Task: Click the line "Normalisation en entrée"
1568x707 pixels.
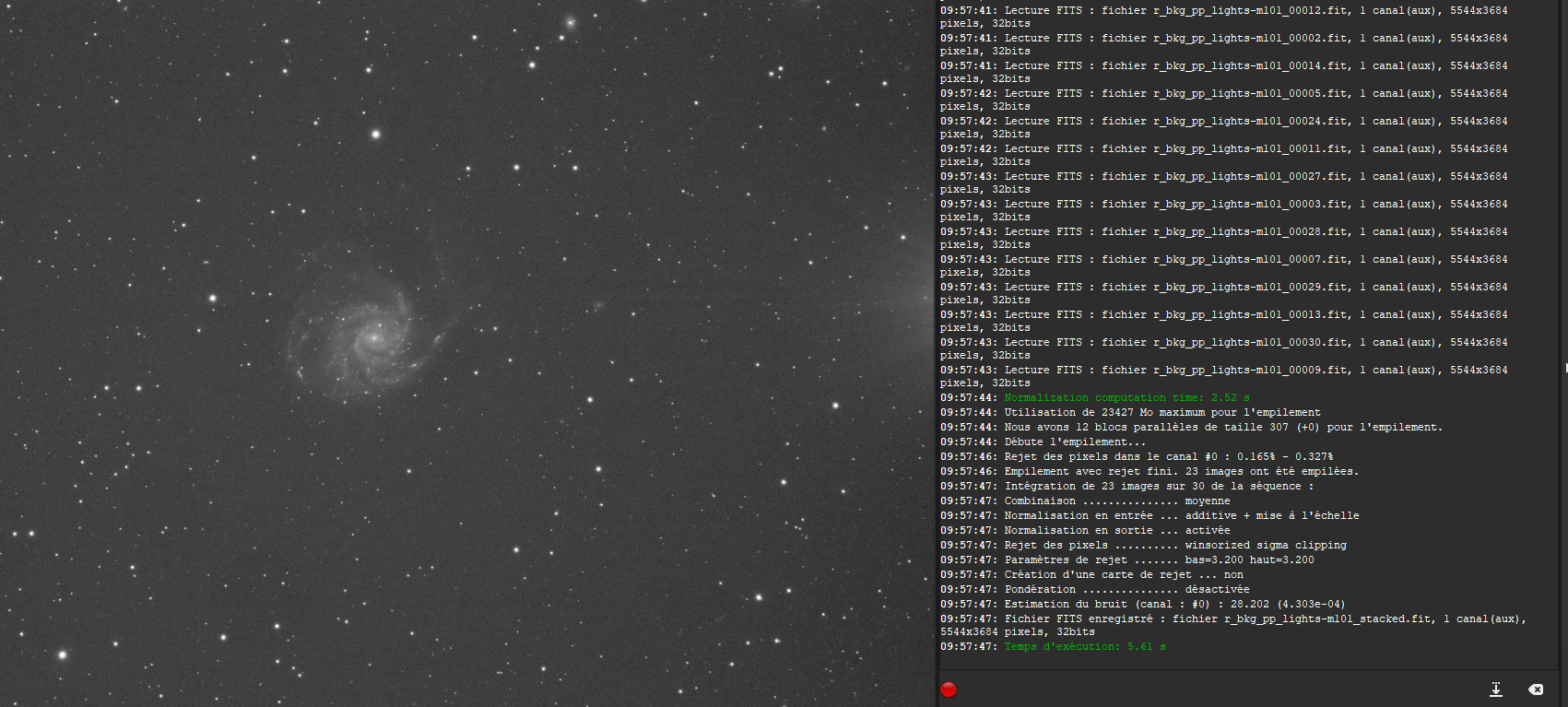Action: coord(1149,516)
